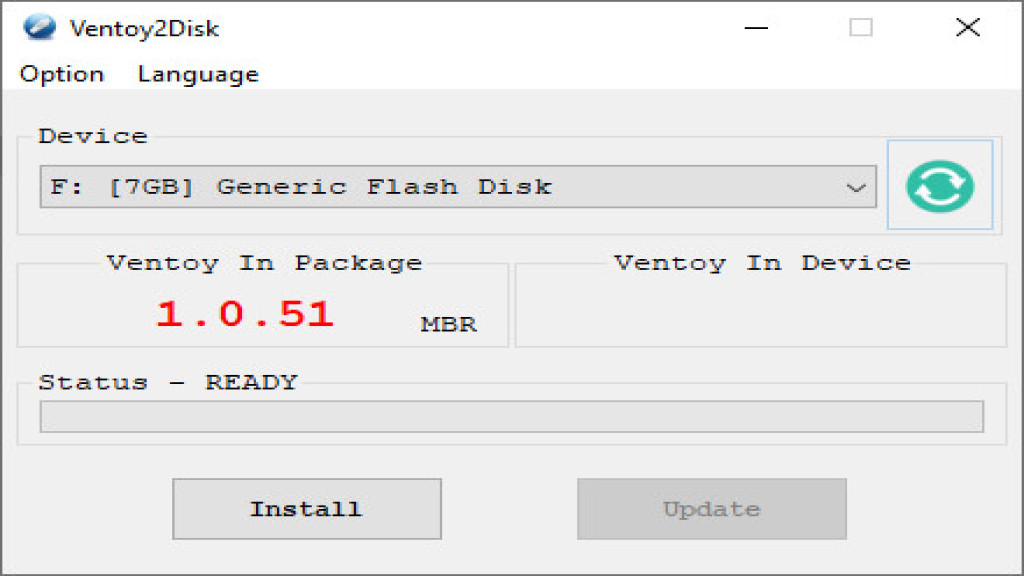Click the Status progress bar

pos(511,417)
